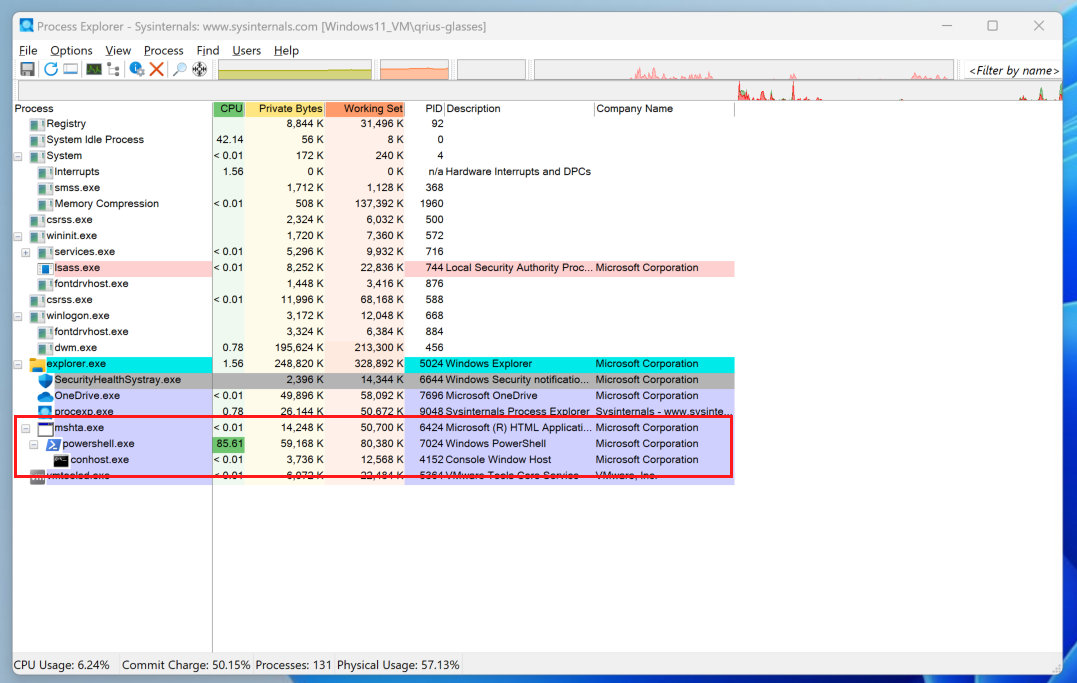Expand the services.exe tree node
The height and width of the screenshot is (683, 1077).
(25, 252)
